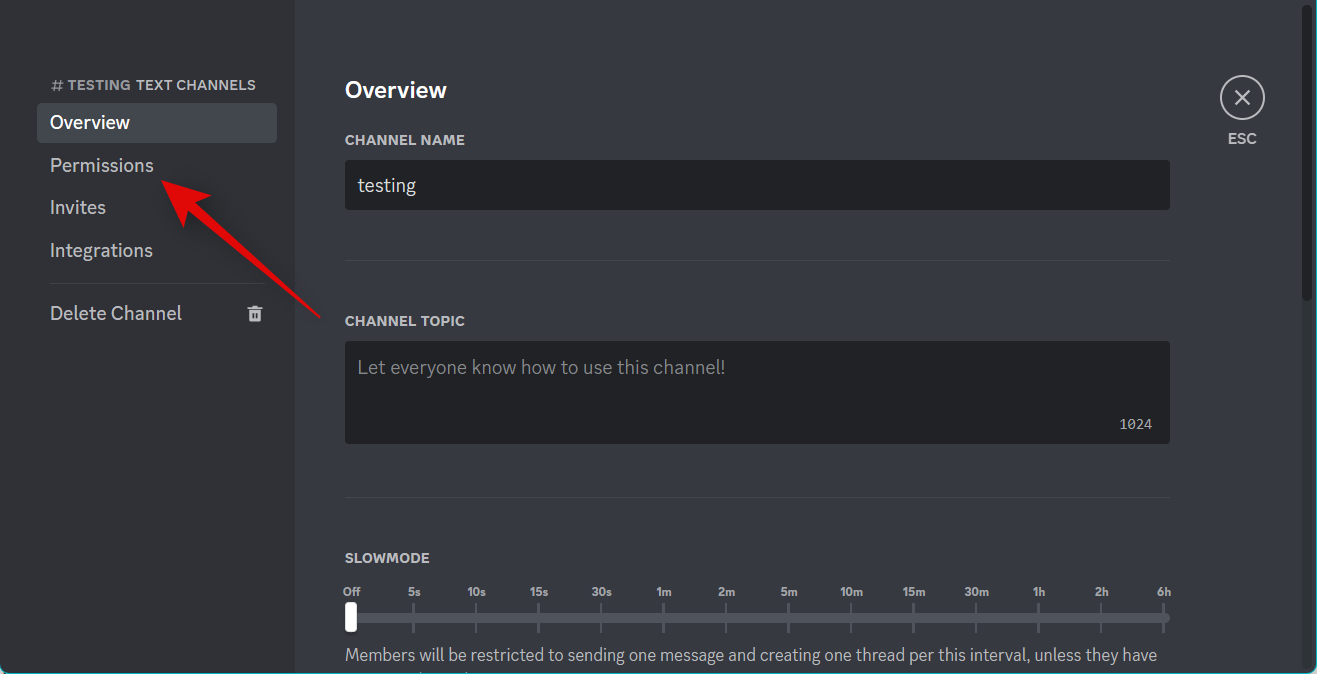Screen dimensions: 1317x674
Task: Set slowmode to the 30s mark
Action: 601,617
